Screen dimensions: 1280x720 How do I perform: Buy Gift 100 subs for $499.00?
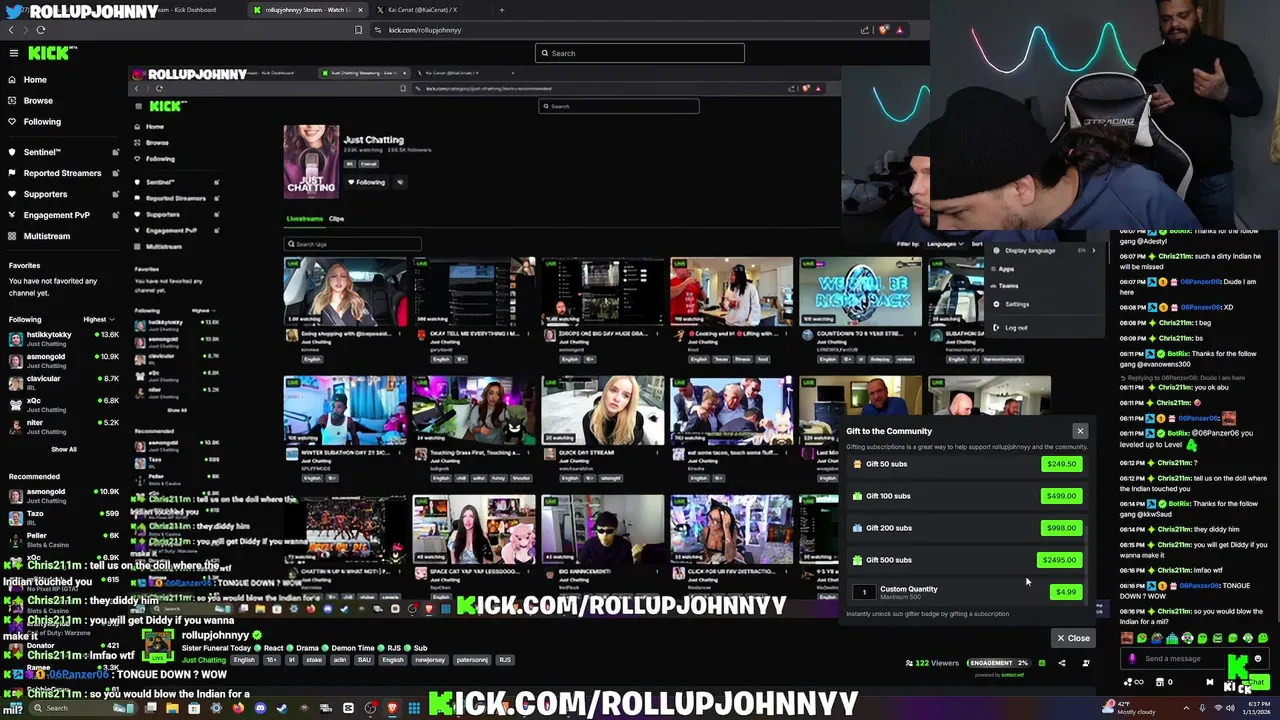click(1061, 496)
